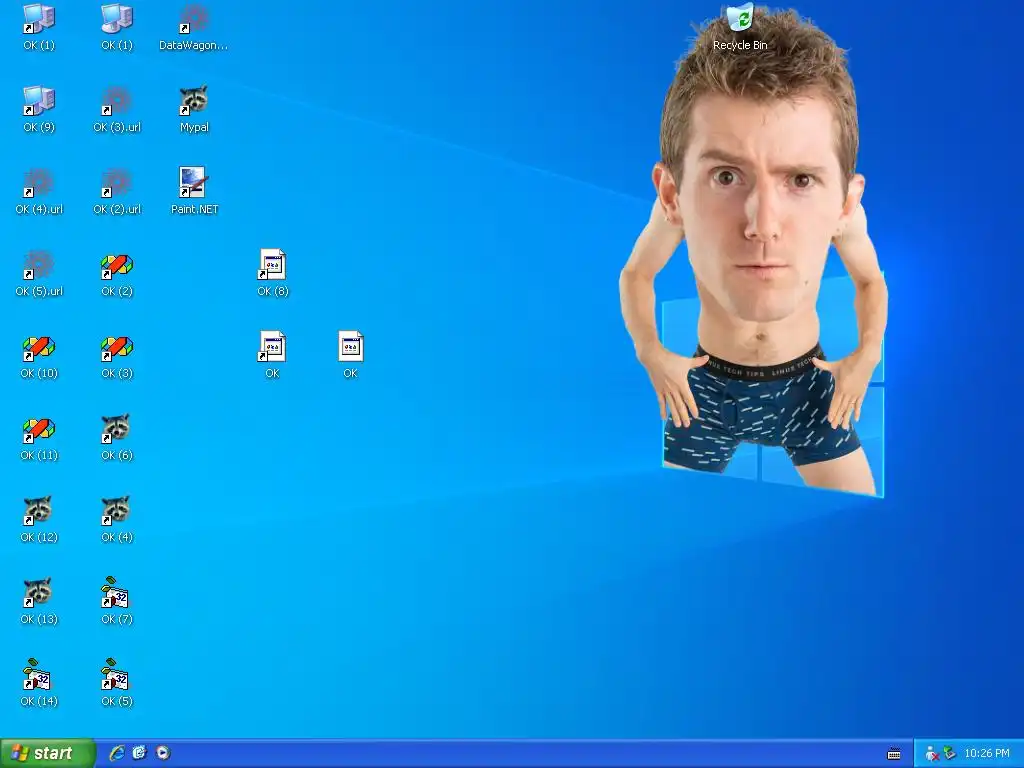Viewport: 1024px width, 768px height.
Task: Click the raccoon shortcut labeled OK (4)
Action: coord(117,519)
